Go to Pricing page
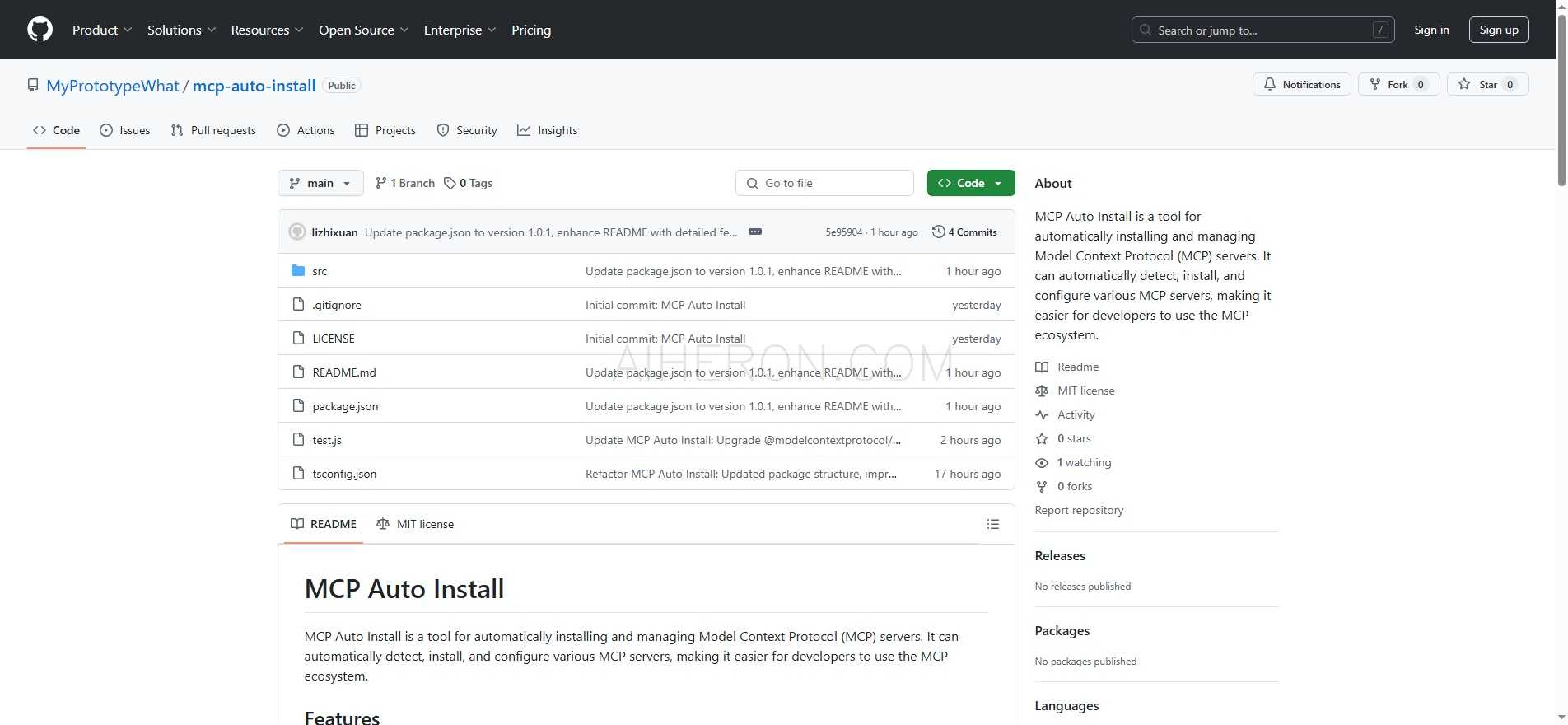Screen dimensions: 1568x725 click(531, 30)
